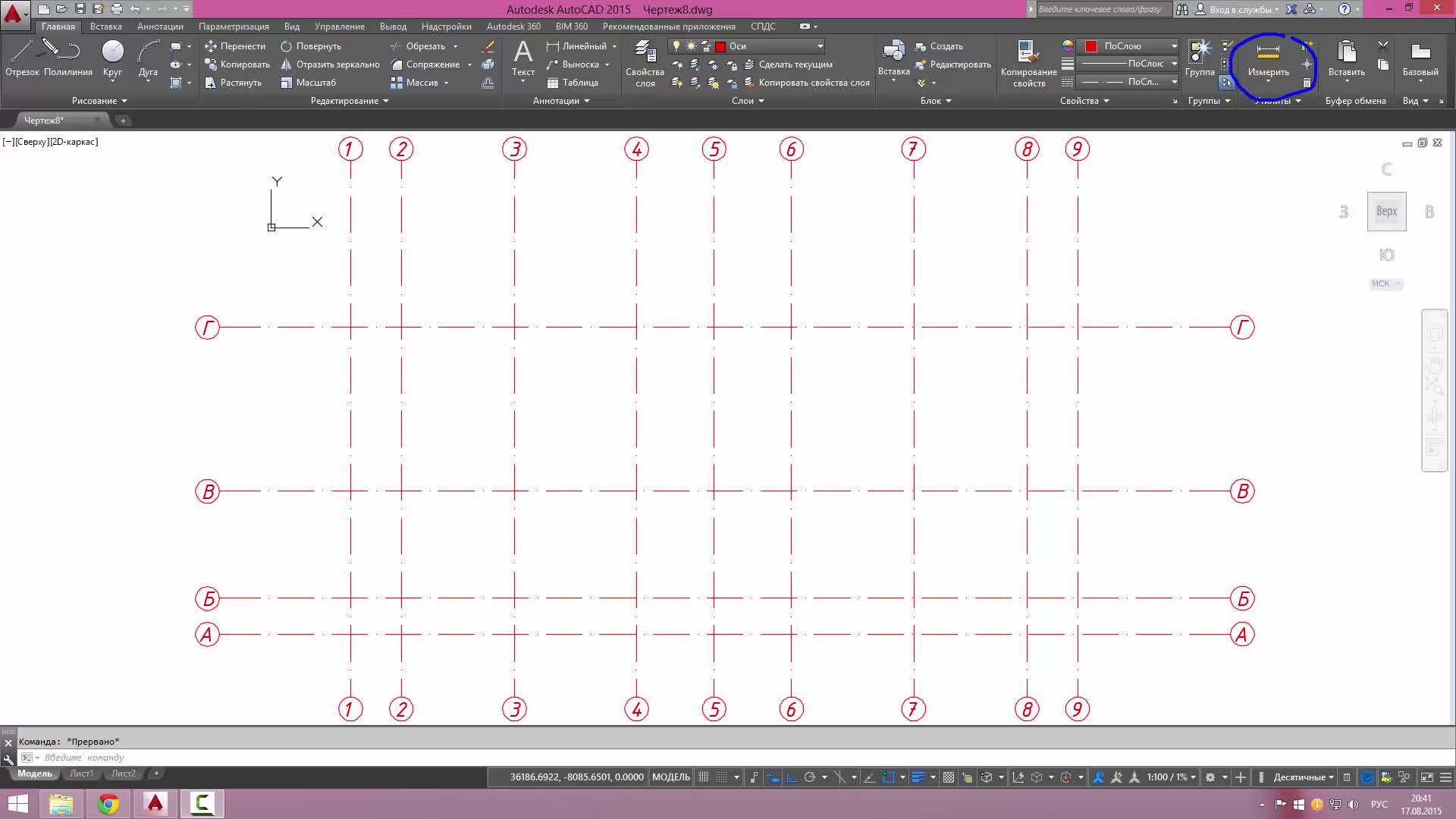Screen dimensions: 1456x819
Task: Select the Круг circle tool
Action: click(112, 58)
